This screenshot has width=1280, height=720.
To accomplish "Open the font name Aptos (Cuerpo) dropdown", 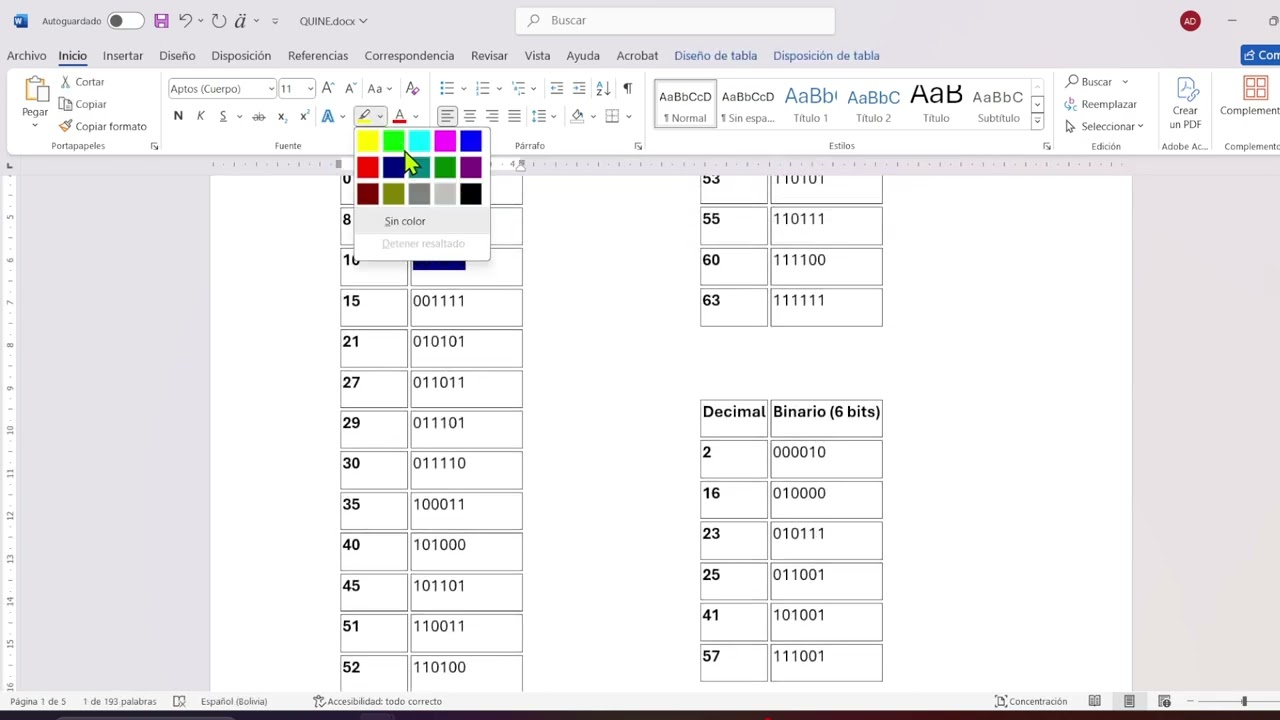I will coord(271,89).
